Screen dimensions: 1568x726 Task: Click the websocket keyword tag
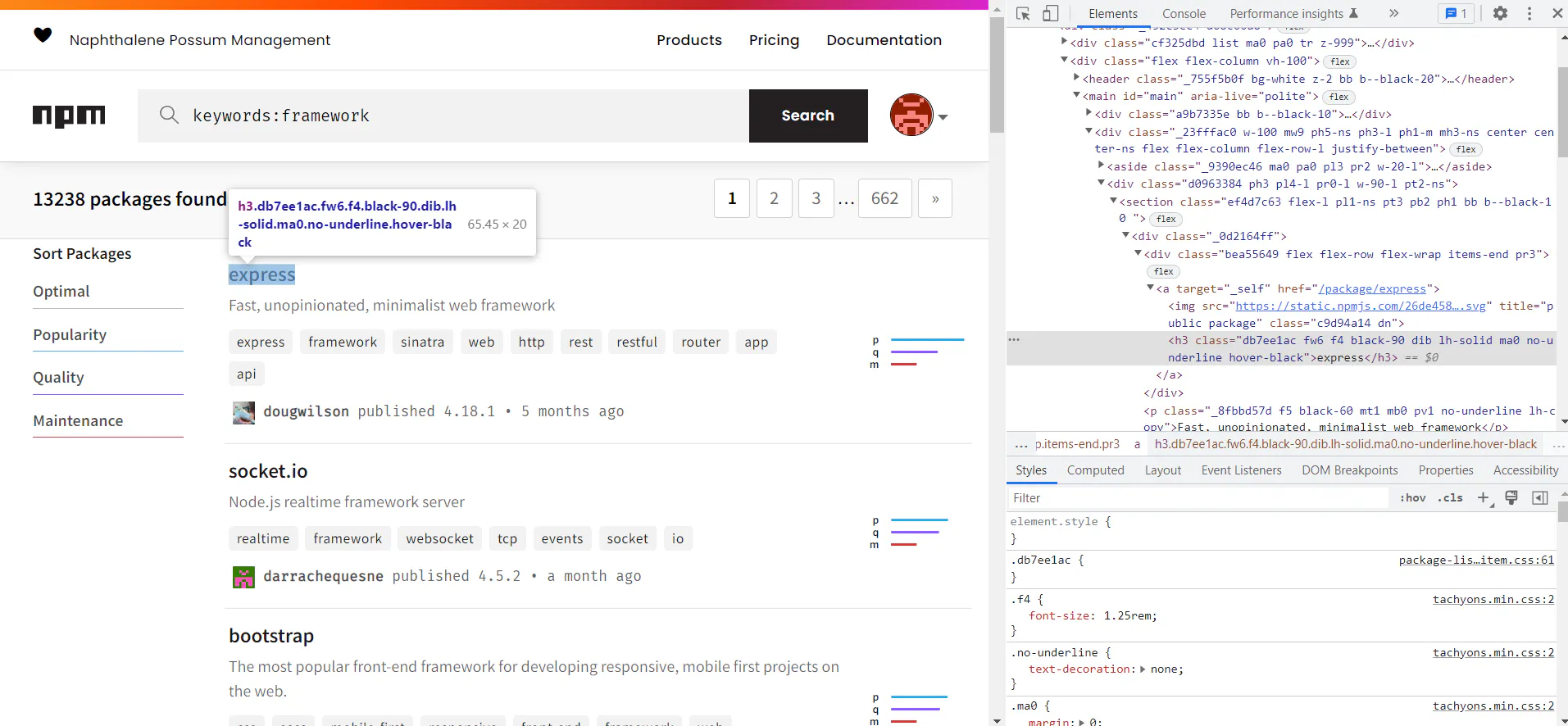[x=439, y=538]
